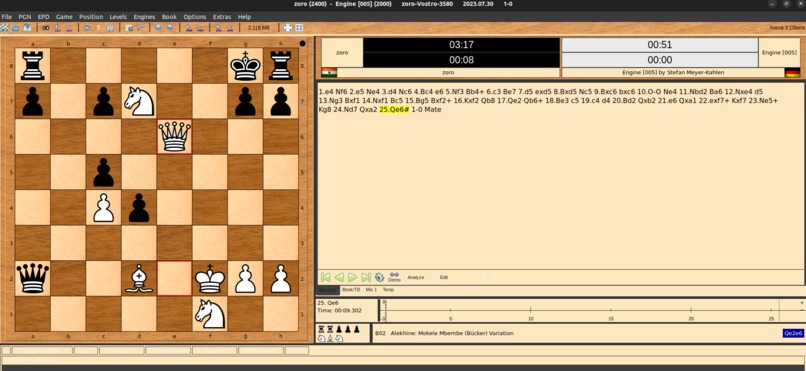Screen dimensions: 806x371
Task: Click the Analyze button
Action: (416, 277)
